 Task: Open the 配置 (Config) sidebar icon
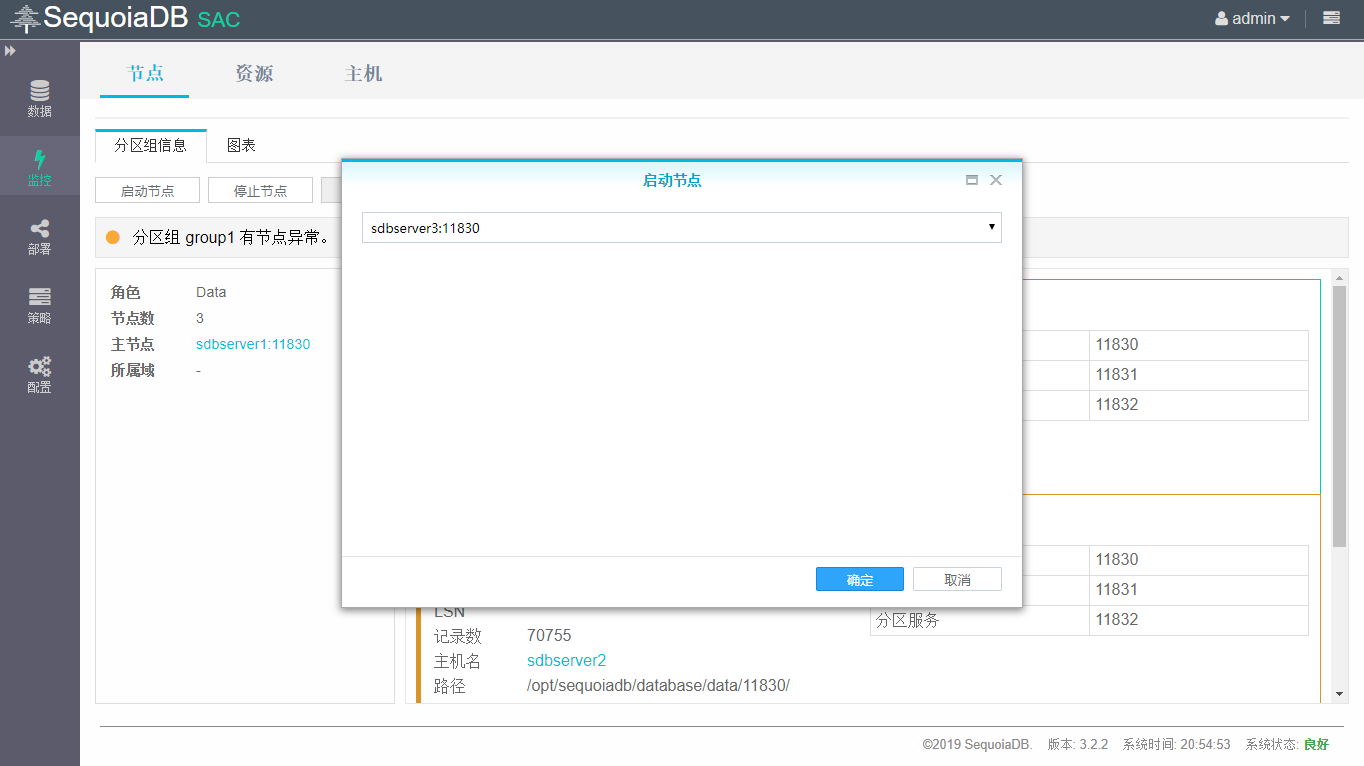[40, 375]
